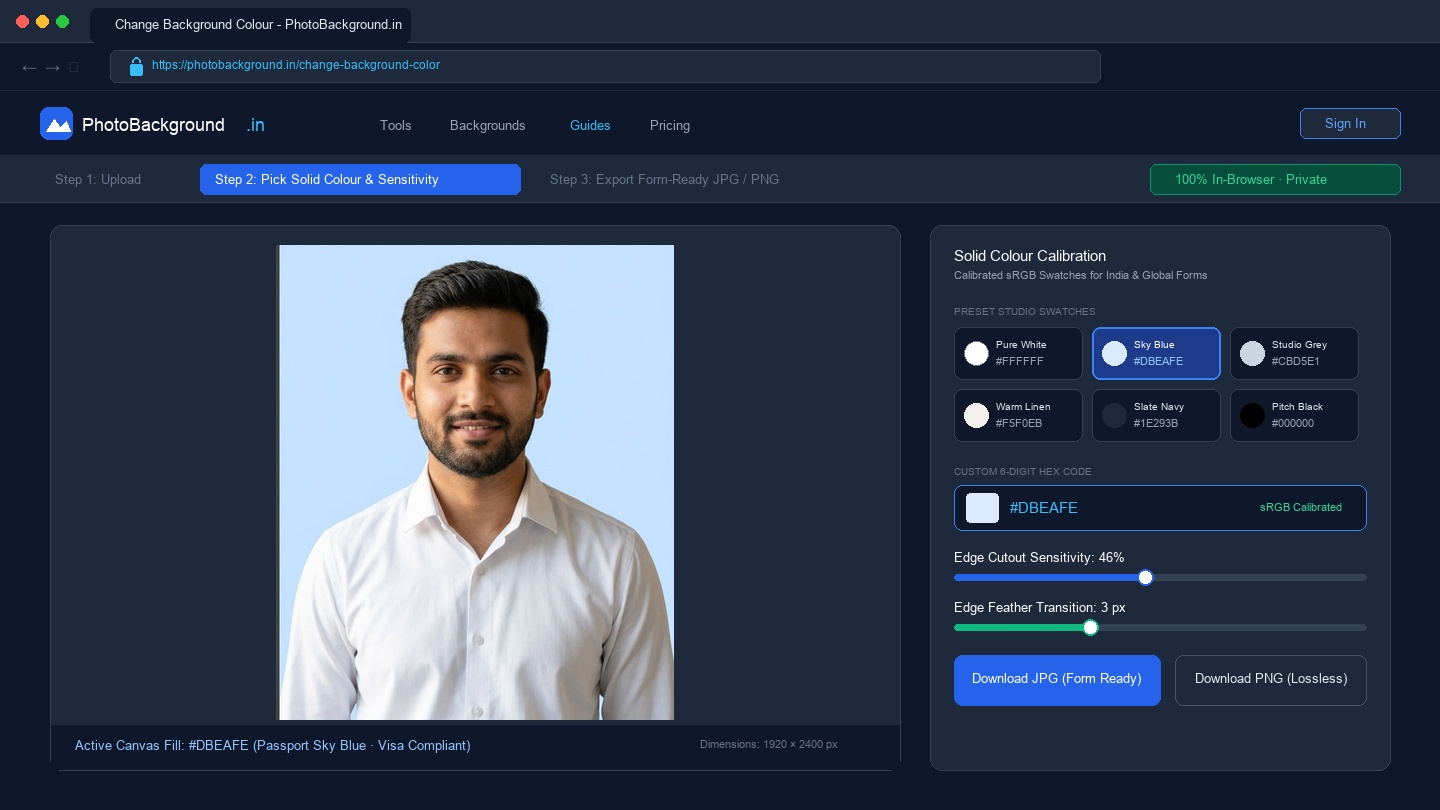Screen dimensions: 1440x810
Task: Click the 100% In-Browser · Private badge
Action: (1275, 179)
